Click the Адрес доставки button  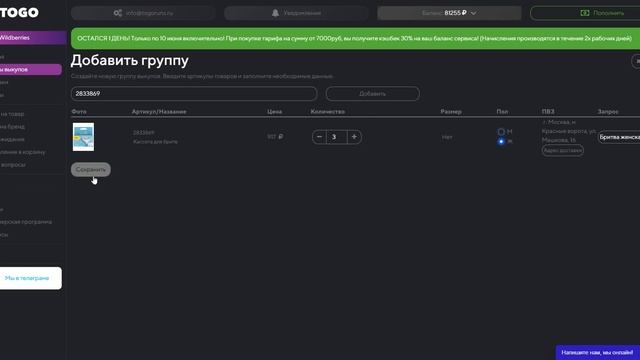[562, 150]
